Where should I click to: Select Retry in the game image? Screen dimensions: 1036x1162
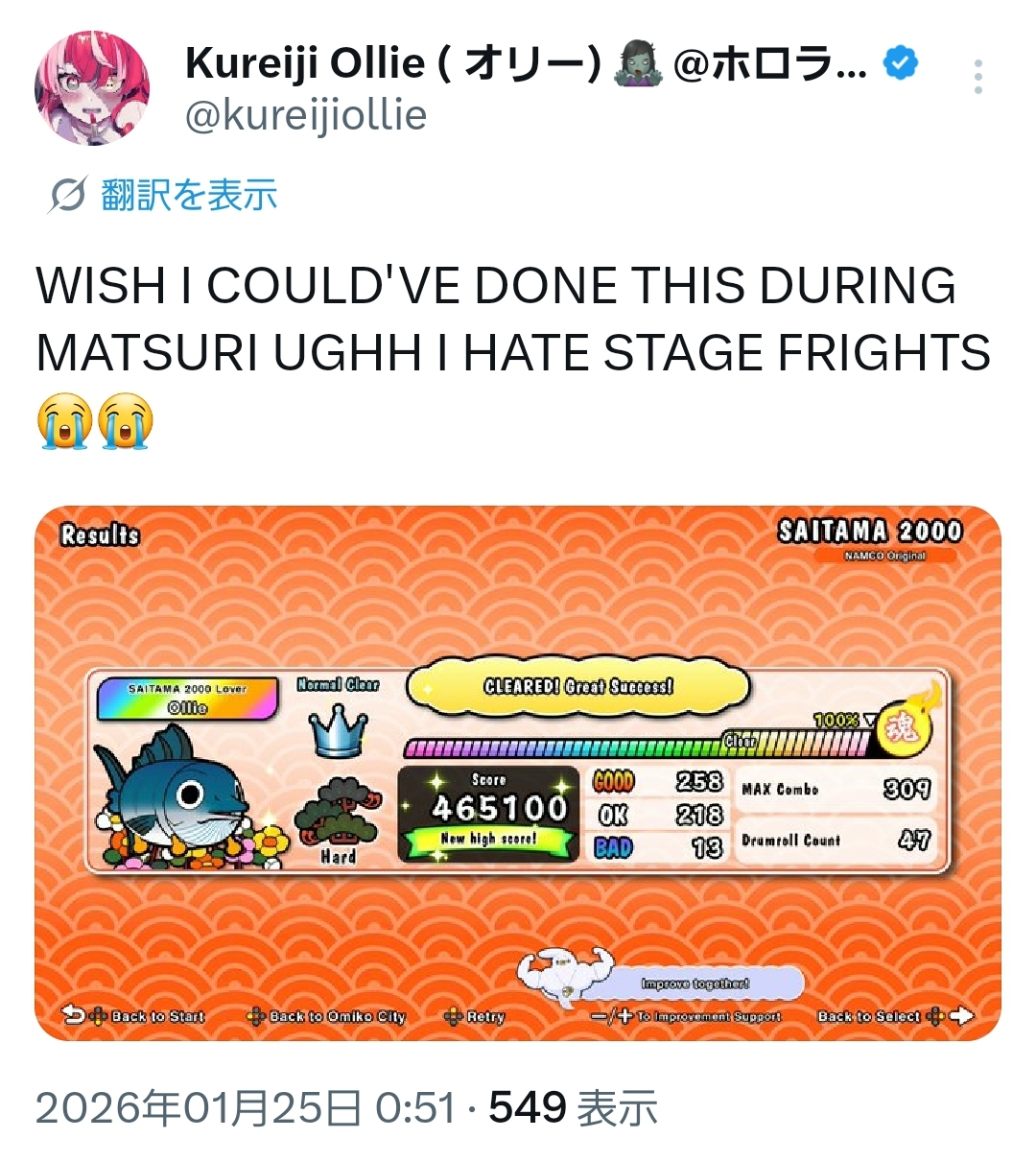click(474, 1016)
